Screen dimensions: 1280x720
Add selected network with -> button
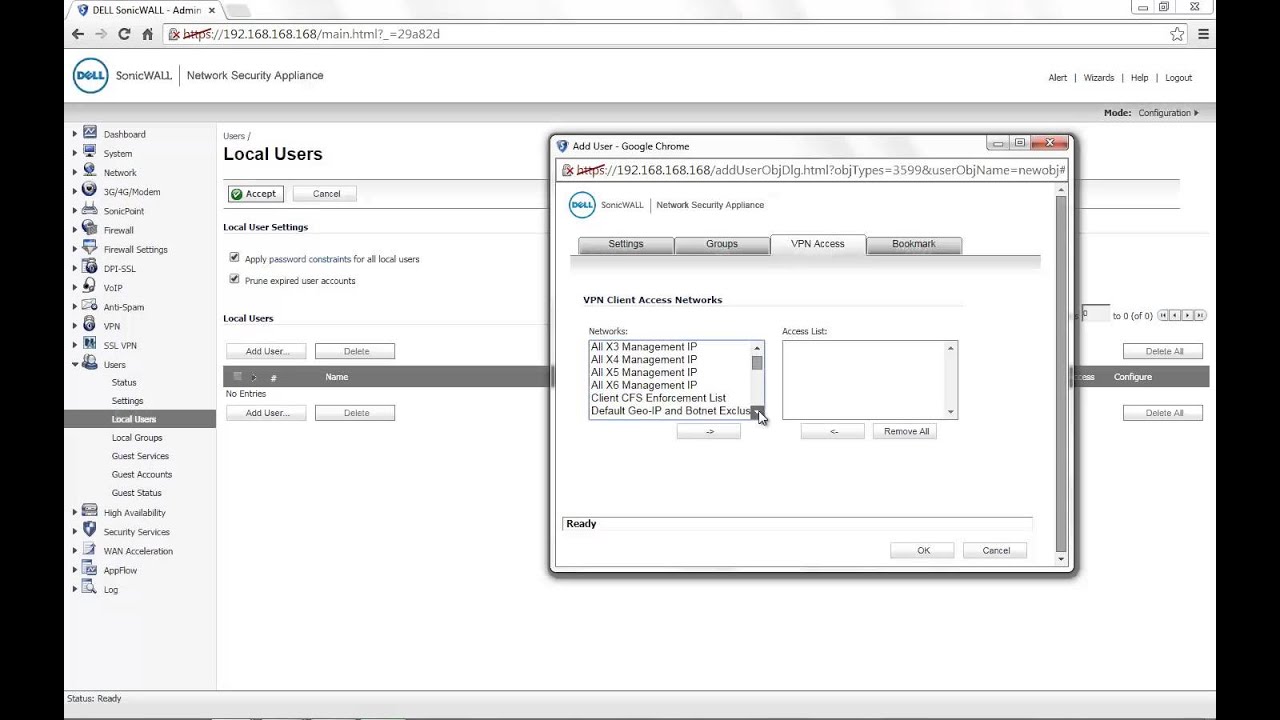(x=709, y=431)
